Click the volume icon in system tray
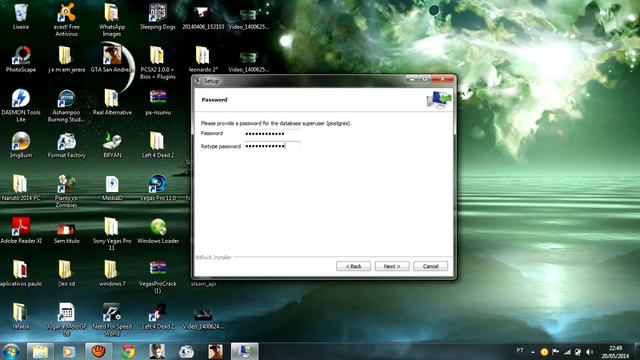 tap(589, 352)
